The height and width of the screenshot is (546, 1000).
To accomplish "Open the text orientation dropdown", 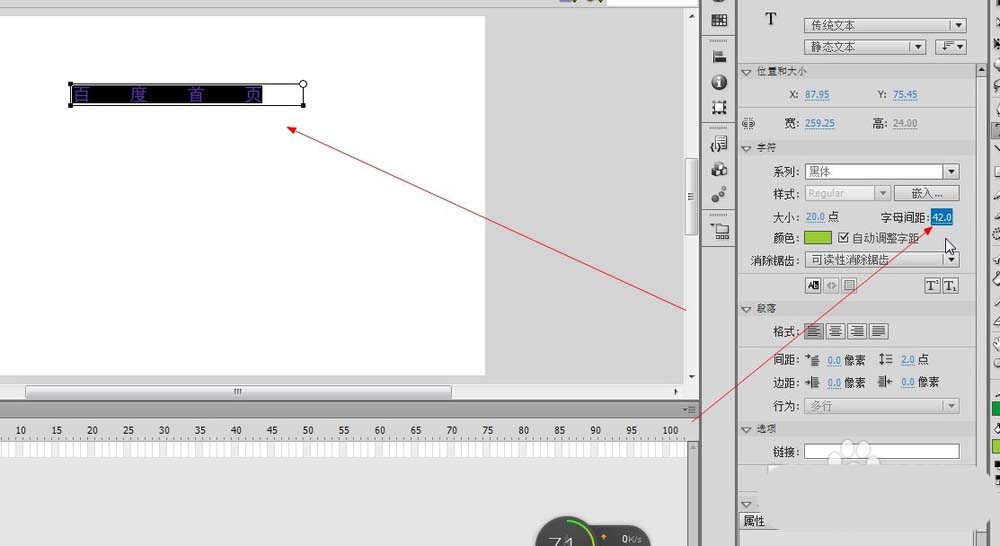I will coord(950,47).
